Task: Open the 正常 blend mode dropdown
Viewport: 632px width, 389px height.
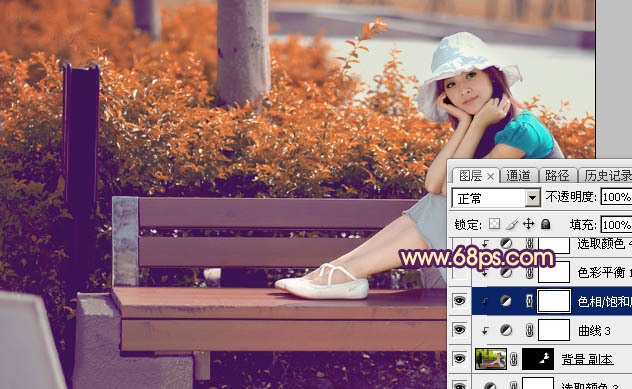Action: click(496, 198)
